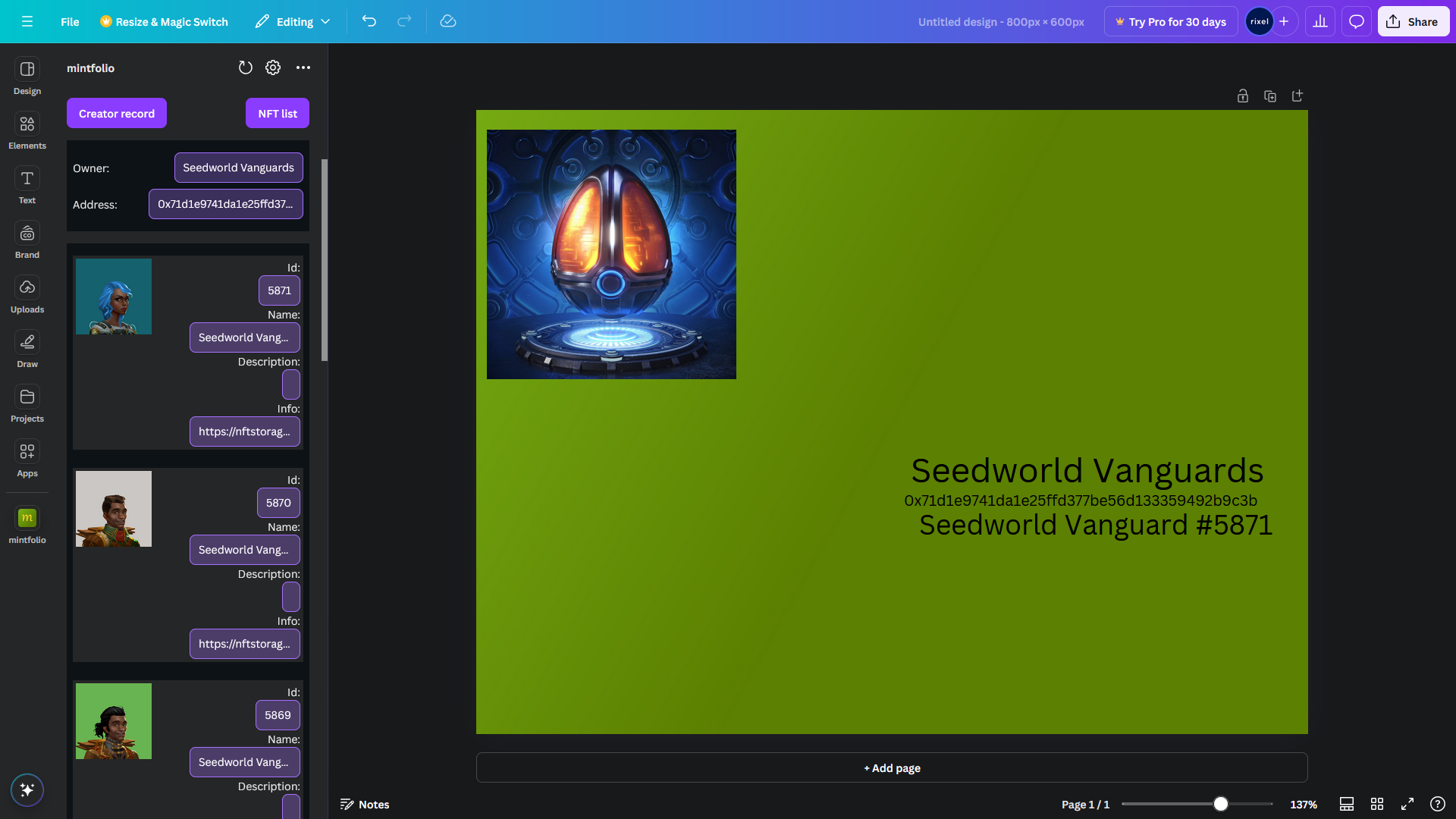This screenshot has width=1456, height=819.
Task: Toggle fullscreen presentation mode
Action: click(1407, 804)
